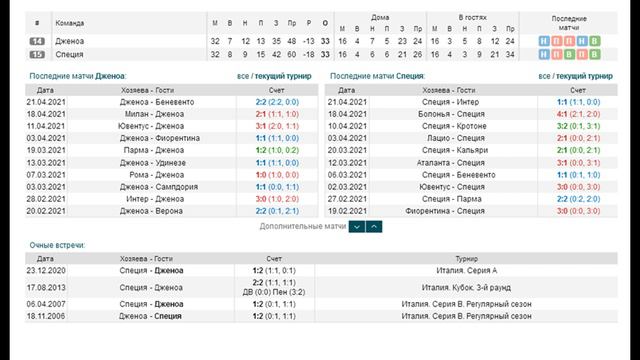Select the 'Ювентус - Дженоа' match row
Screen dimensions: 640x360
(171, 126)
